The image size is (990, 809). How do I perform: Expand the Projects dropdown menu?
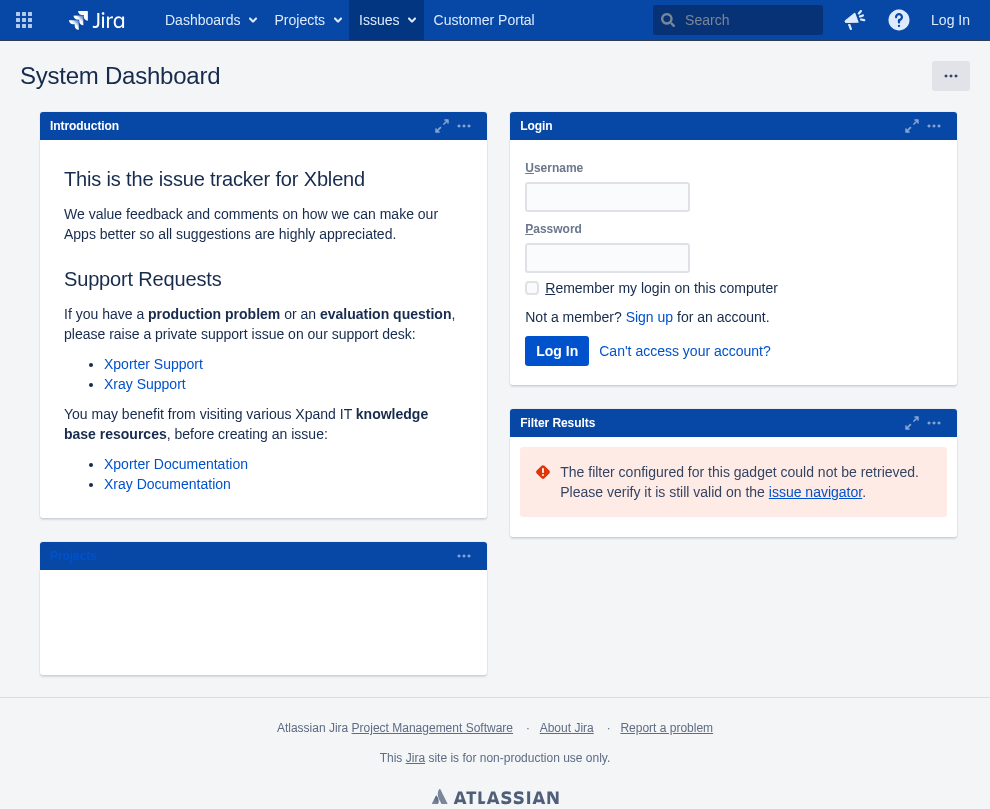click(x=307, y=20)
